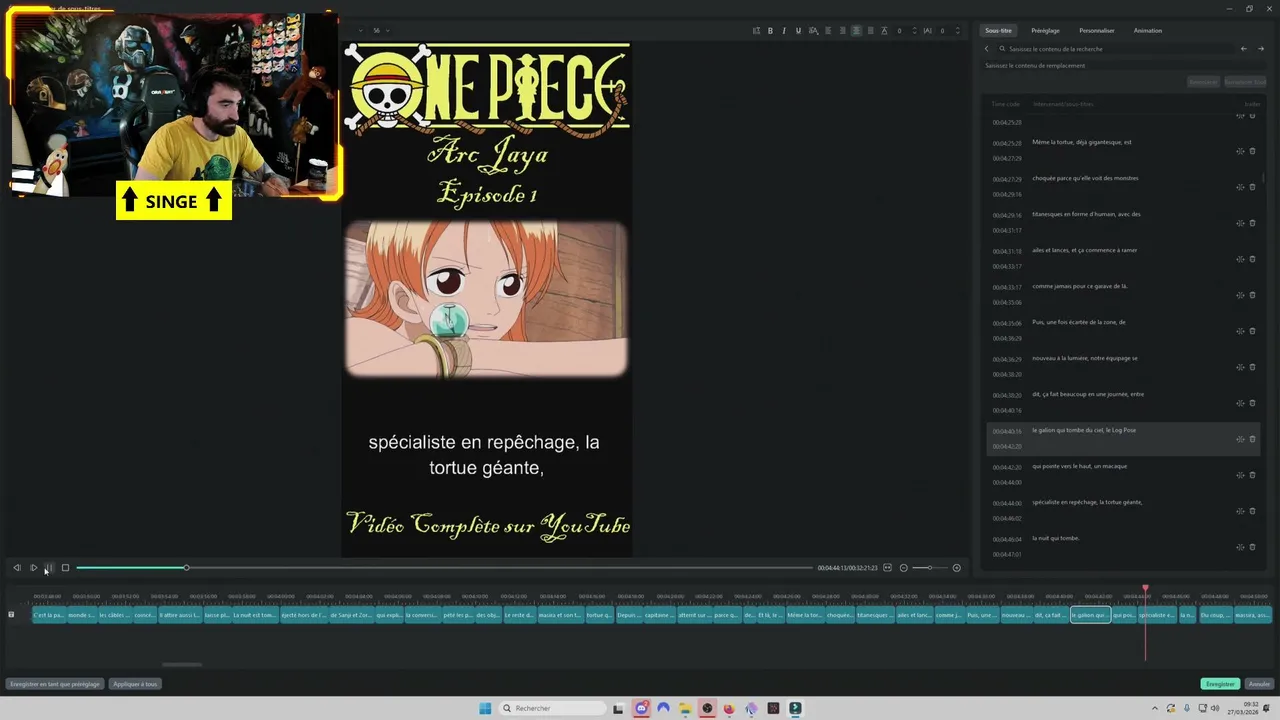
Task: Select the 'tortue q...' timeline clip
Action: click(x=598, y=615)
